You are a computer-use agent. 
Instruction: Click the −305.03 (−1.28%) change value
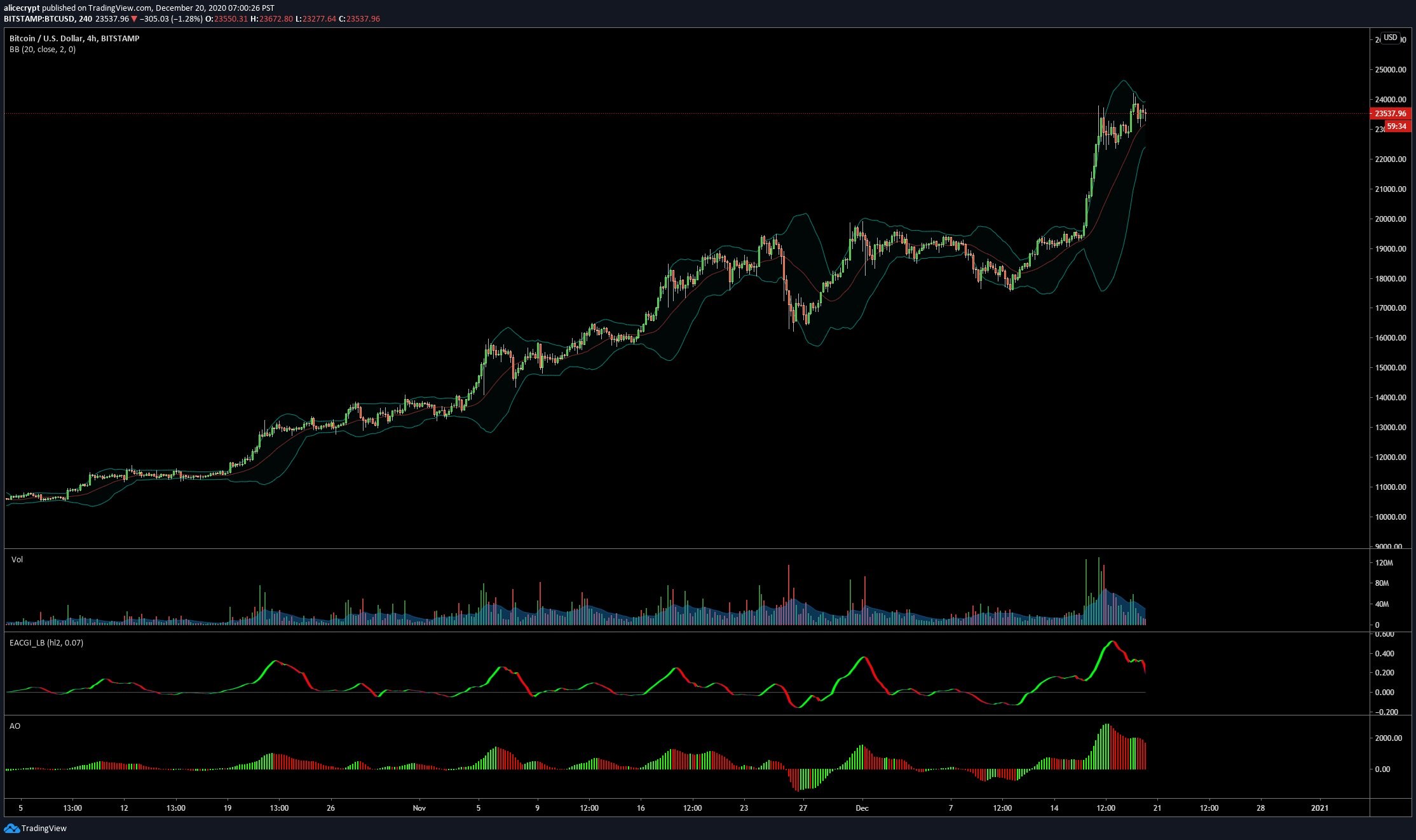tap(171, 19)
